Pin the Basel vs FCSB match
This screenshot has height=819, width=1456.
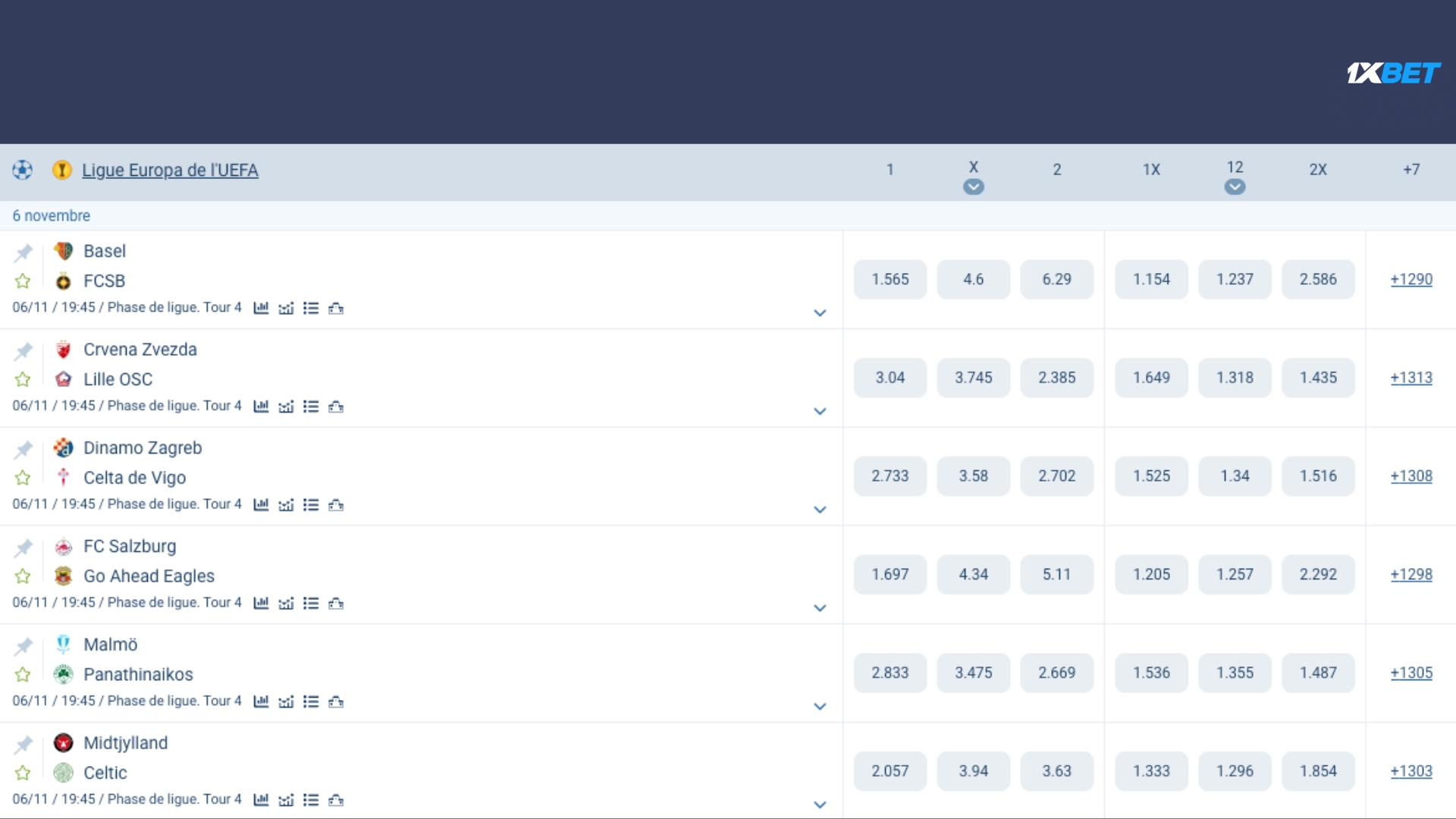pyautogui.click(x=24, y=253)
